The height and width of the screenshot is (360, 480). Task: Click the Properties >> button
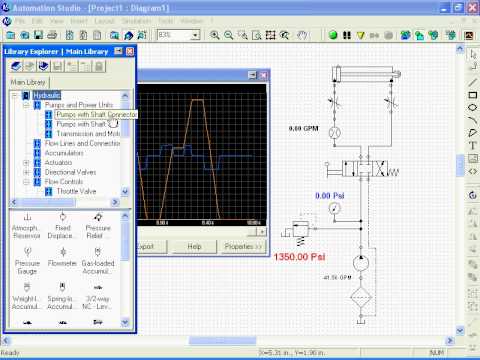(243, 247)
